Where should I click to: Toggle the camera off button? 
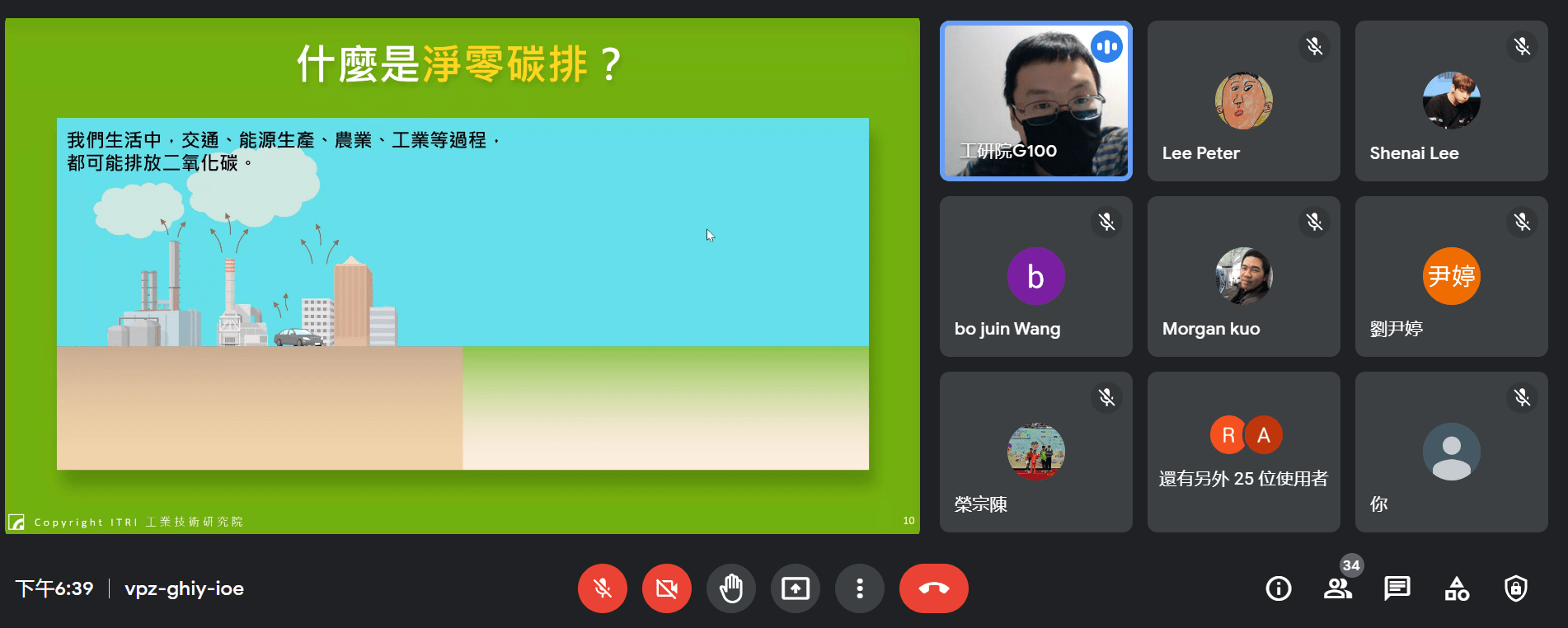coord(667,588)
